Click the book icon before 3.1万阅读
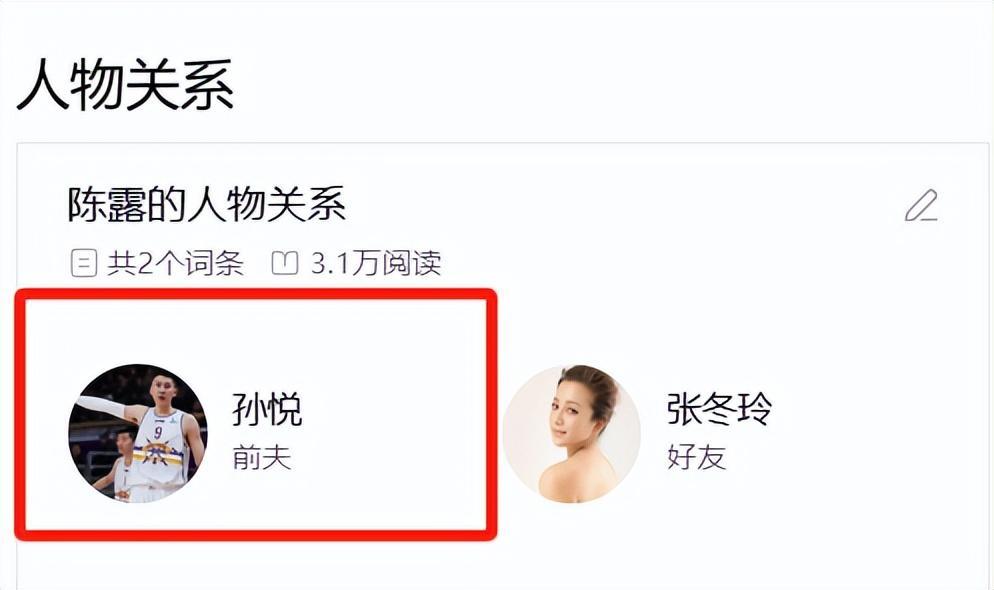Screen dimensions: 994x590 pyautogui.click(x=285, y=262)
